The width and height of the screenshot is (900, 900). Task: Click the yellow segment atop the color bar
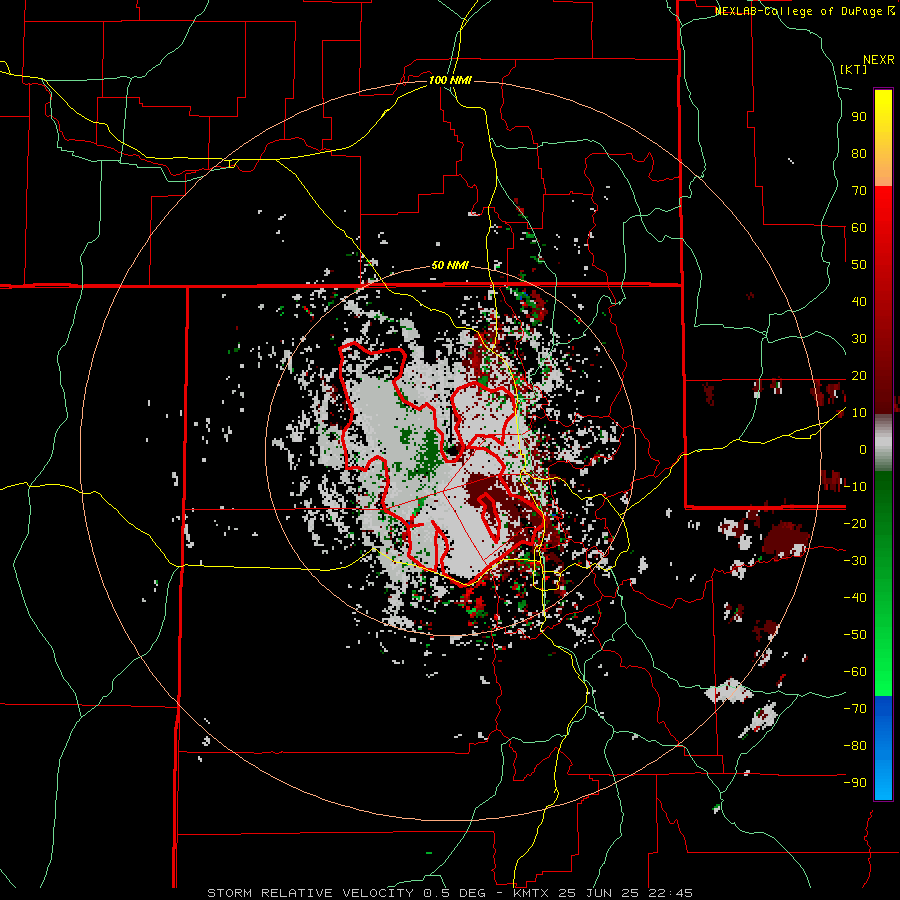(883, 138)
